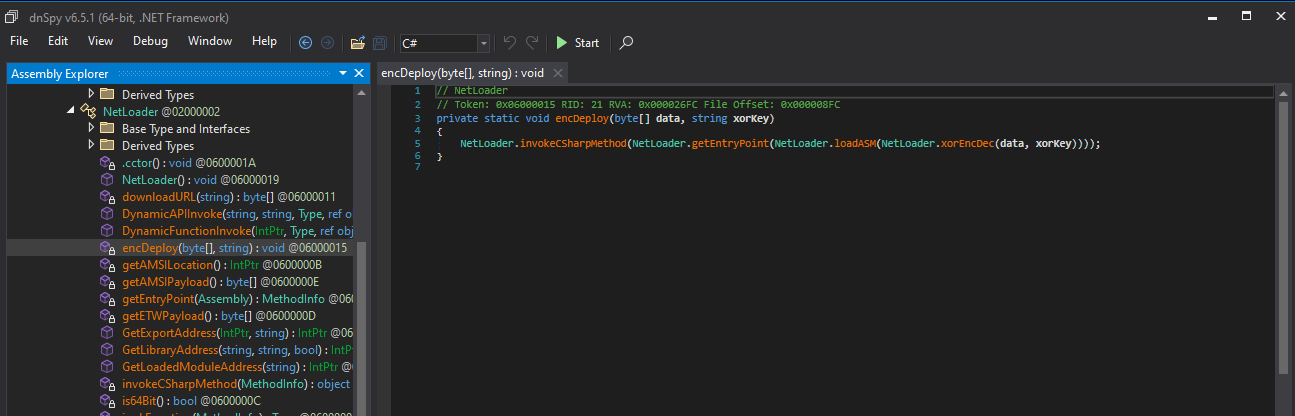Click the method icon beside getEntryPoint
The height and width of the screenshot is (416, 1295).
coord(107,299)
